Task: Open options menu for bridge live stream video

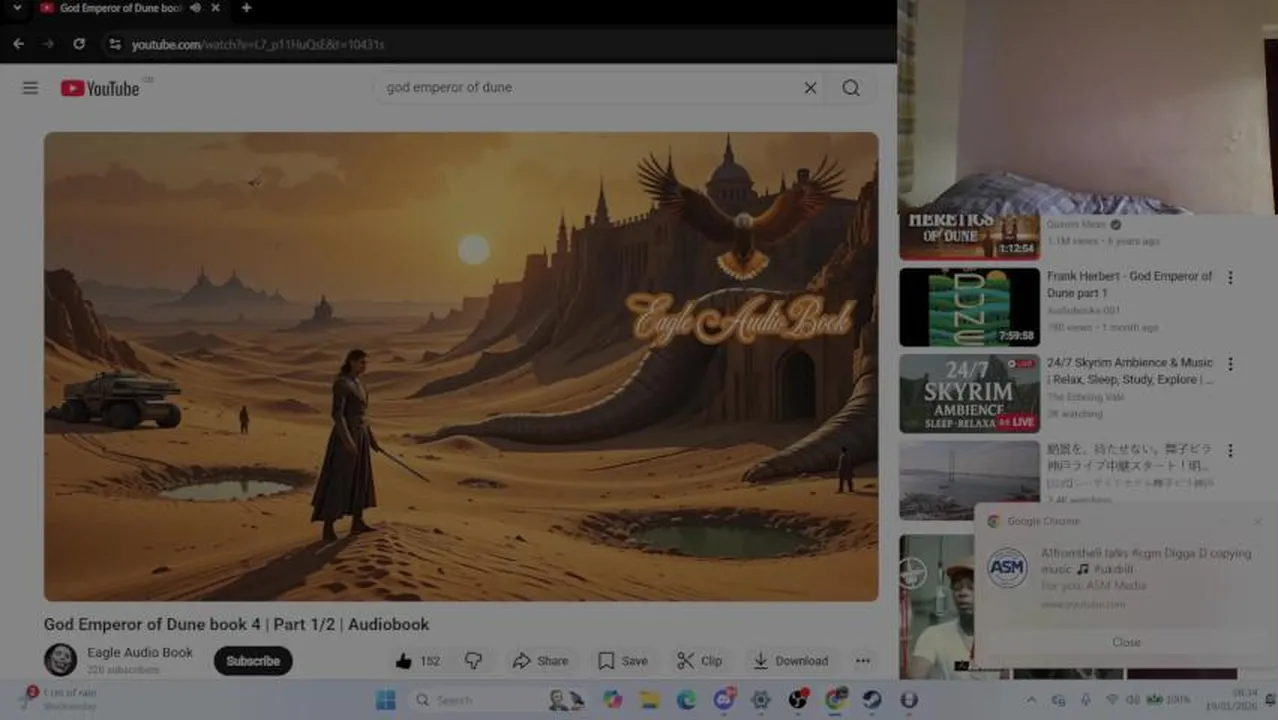Action: tap(1231, 451)
